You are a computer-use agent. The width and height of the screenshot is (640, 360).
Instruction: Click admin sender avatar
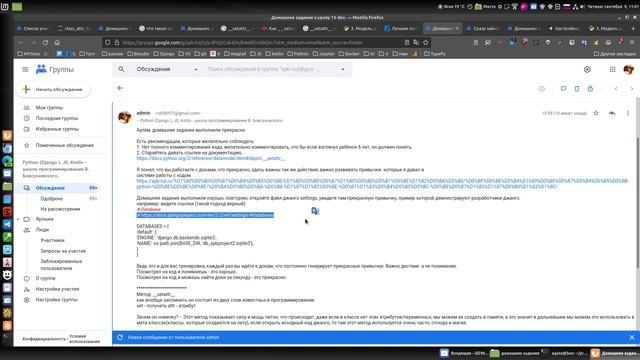click(124, 117)
